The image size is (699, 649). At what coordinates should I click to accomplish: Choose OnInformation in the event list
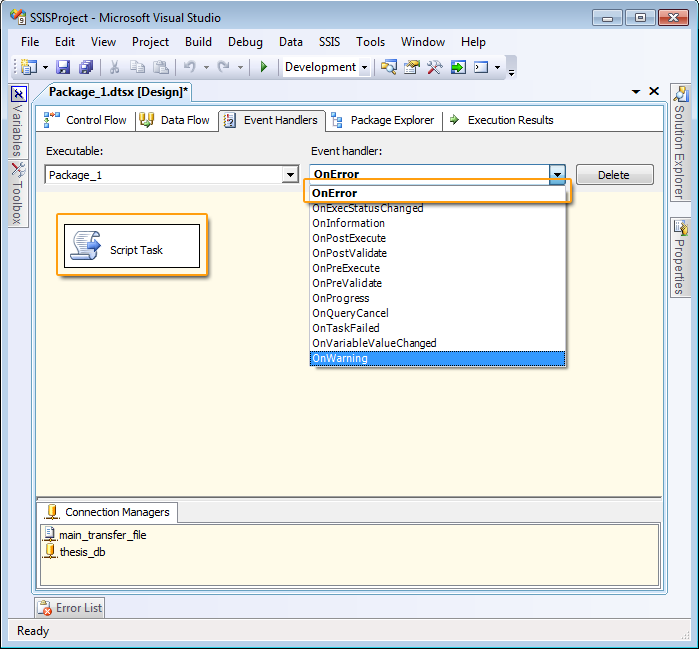click(x=437, y=223)
